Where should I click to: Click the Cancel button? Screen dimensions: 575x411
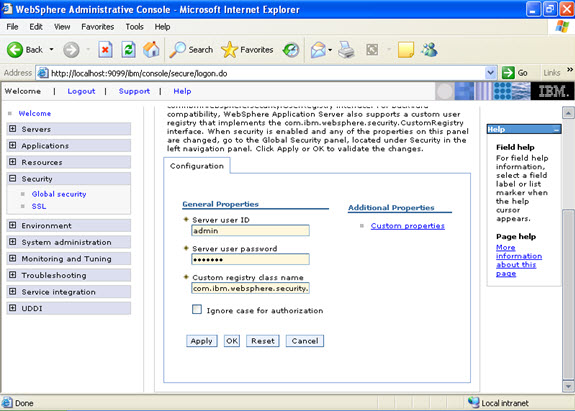click(305, 341)
